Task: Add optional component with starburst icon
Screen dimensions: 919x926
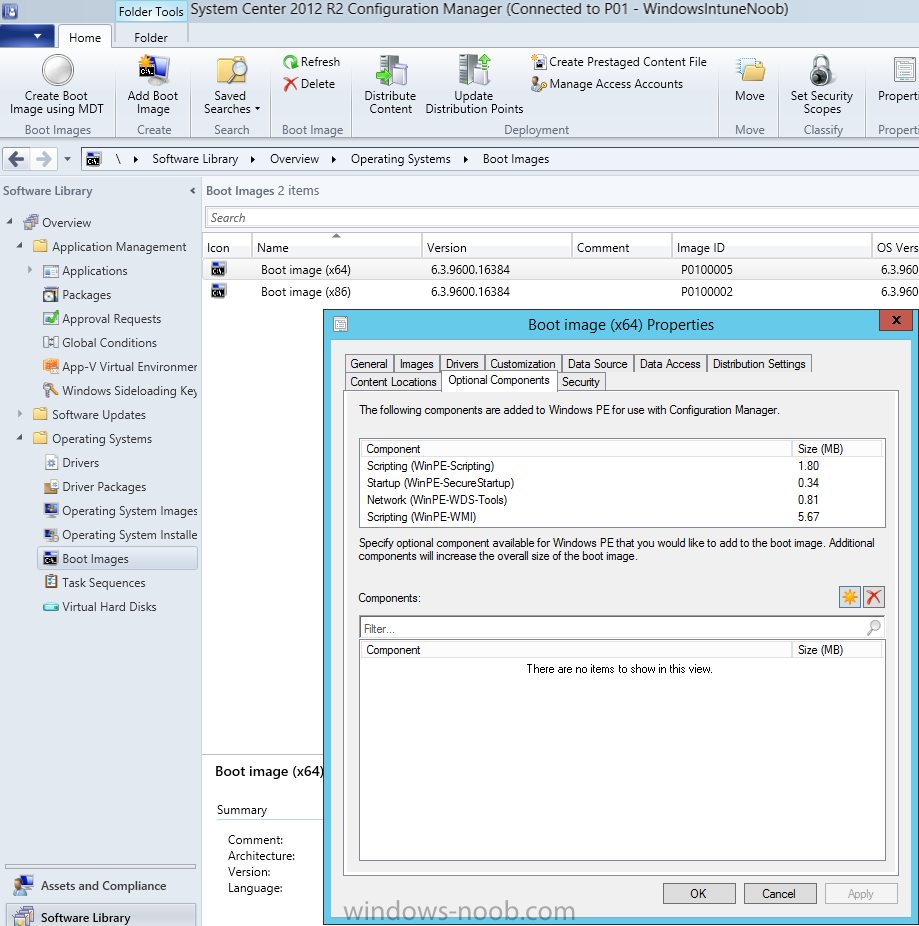Action: click(x=850, y=597)
